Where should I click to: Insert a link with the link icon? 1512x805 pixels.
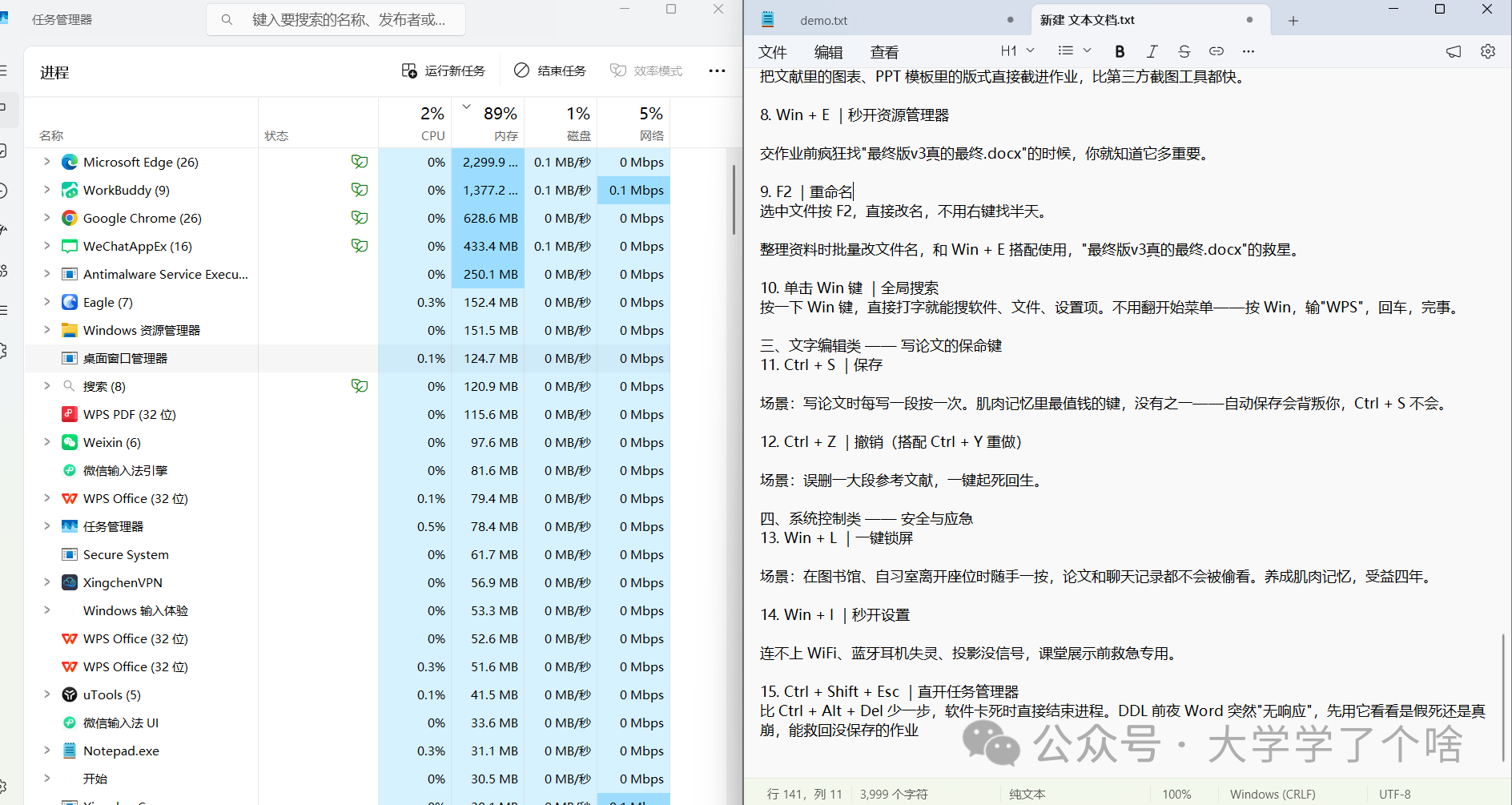pyautogui.click(x=1216, y=51)
